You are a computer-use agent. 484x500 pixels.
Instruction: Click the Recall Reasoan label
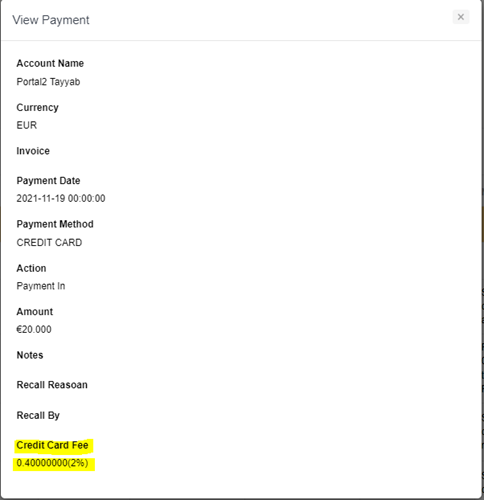pos(52,385)
